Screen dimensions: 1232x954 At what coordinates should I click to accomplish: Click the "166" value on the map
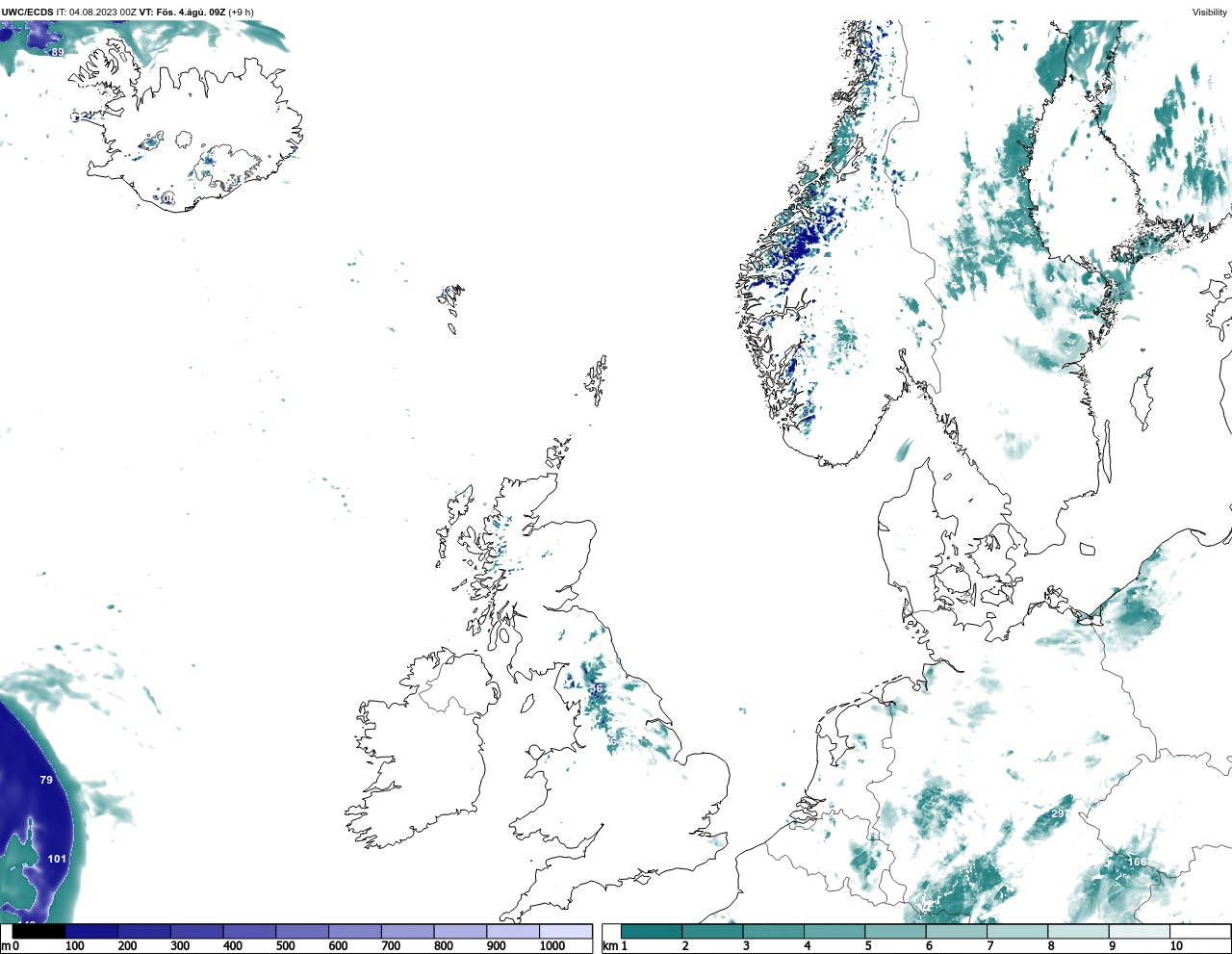coord(1137,862)
